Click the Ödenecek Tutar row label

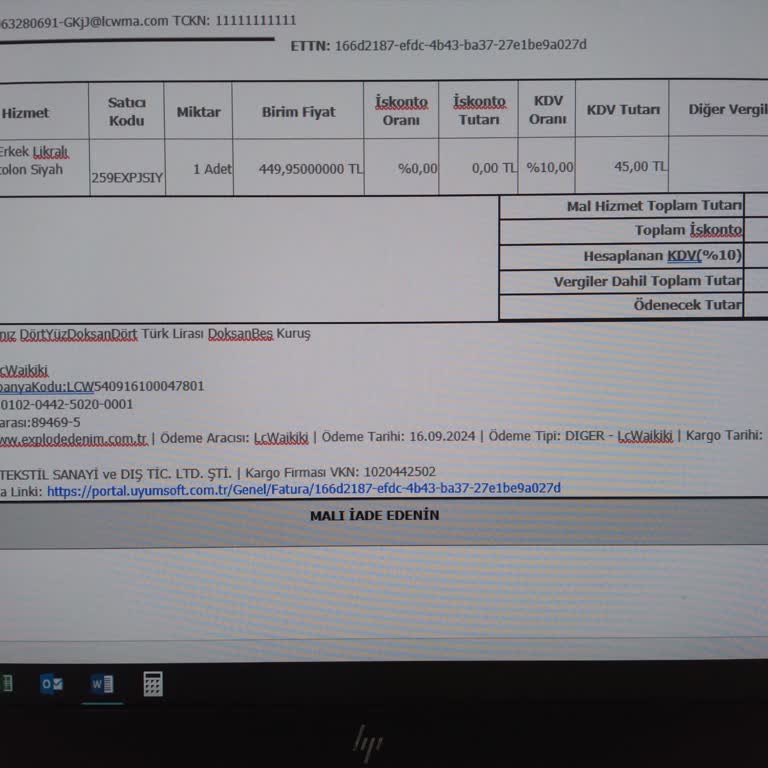[688, 305]
